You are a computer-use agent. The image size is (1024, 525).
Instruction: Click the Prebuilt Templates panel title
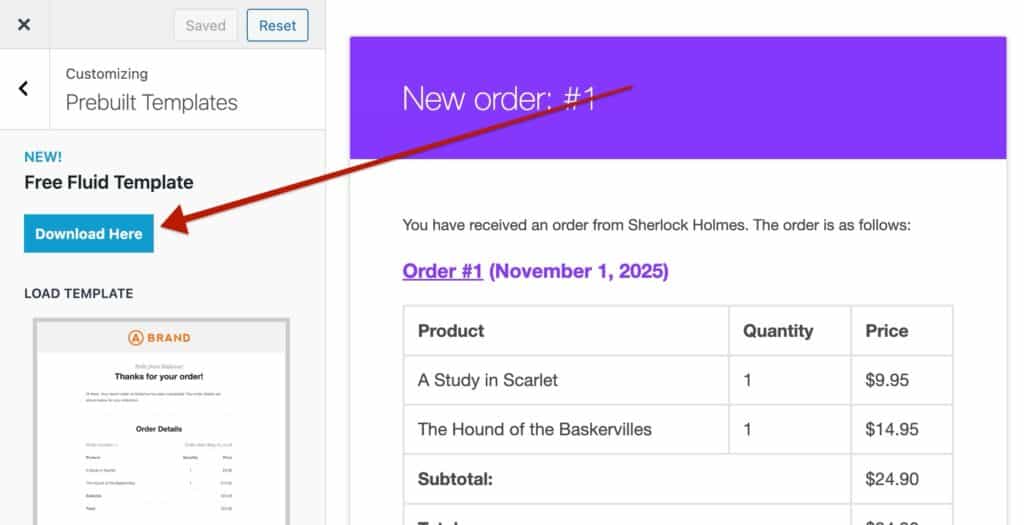[151, 102]
